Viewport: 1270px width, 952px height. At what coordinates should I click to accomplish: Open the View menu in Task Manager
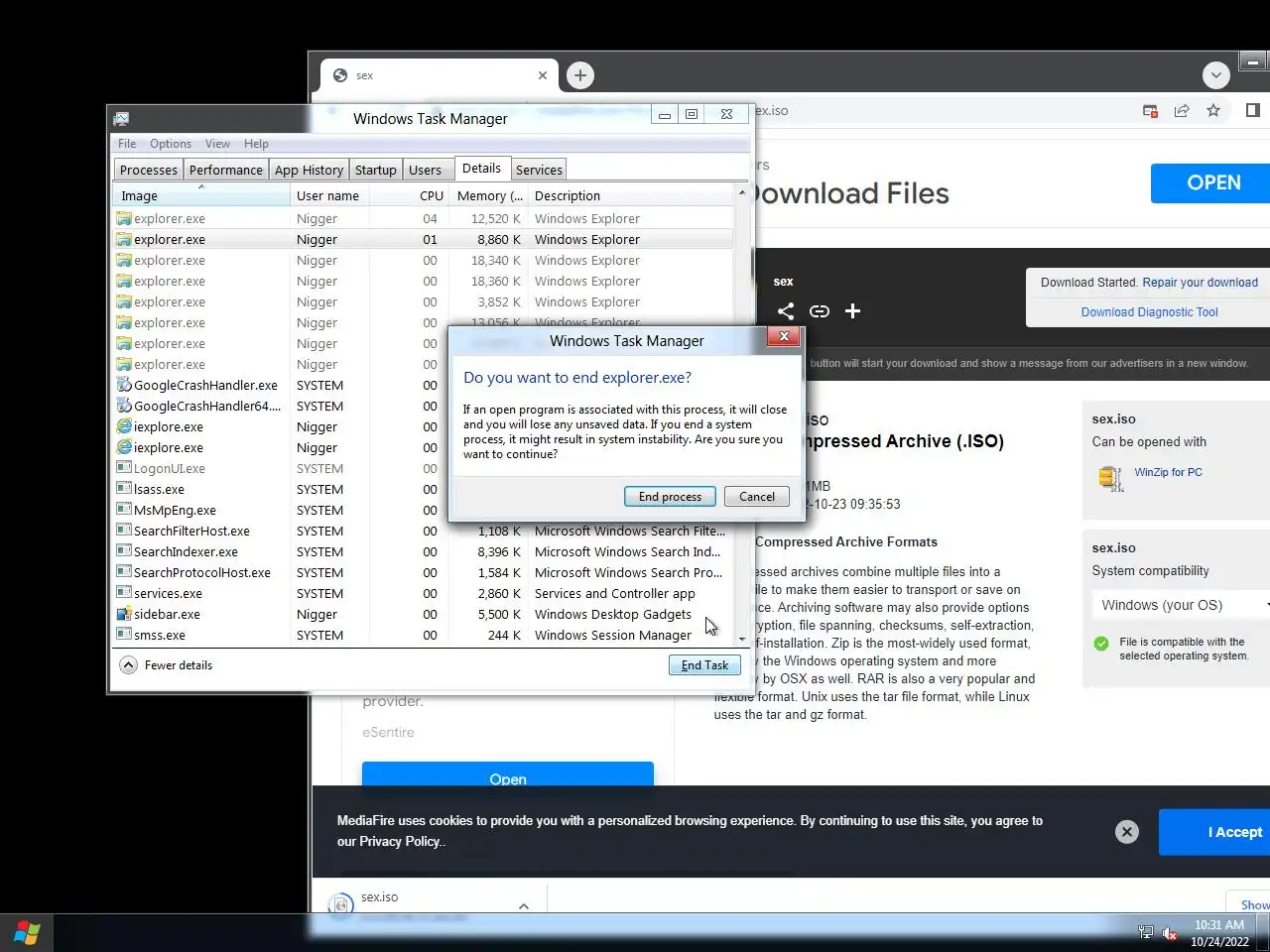[217, 144]
